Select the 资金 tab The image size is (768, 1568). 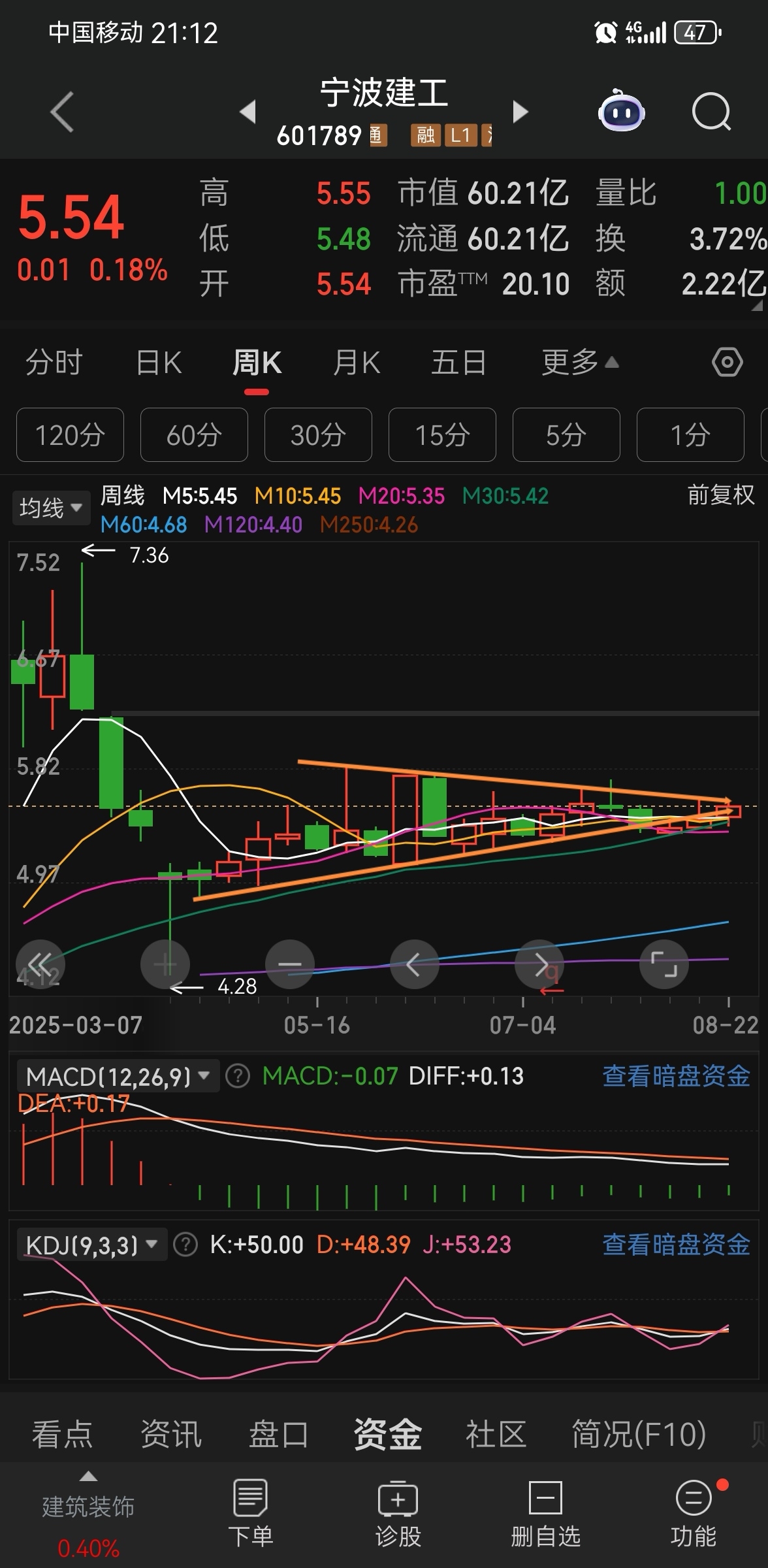(x=388, y=1435)
